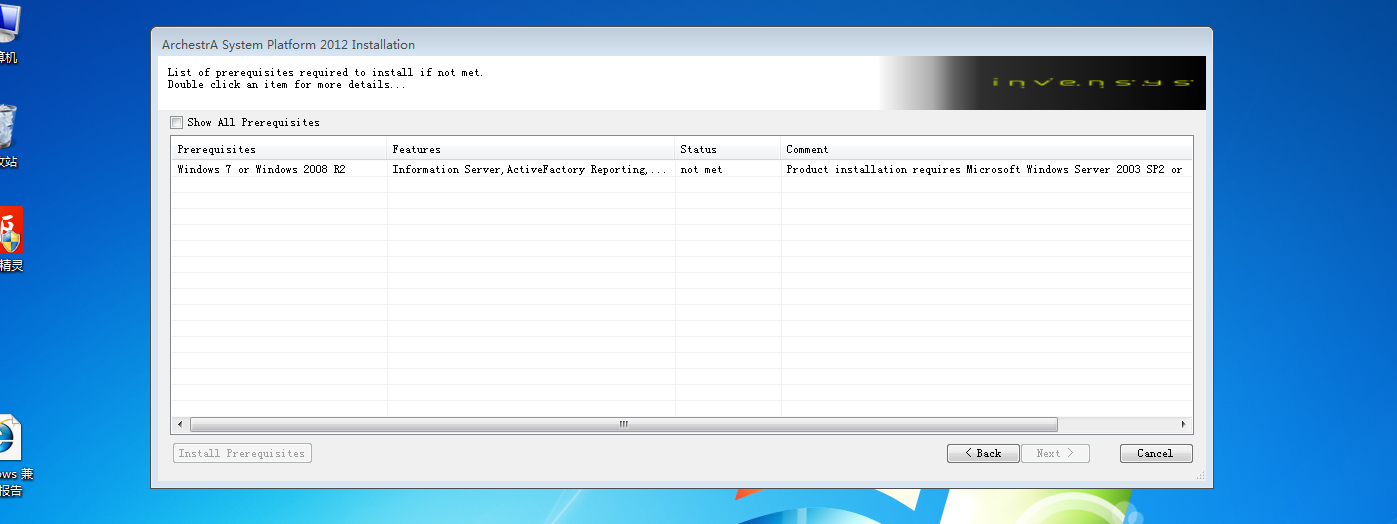Click the Back button
1397x524 pixels.
(983, 453)
